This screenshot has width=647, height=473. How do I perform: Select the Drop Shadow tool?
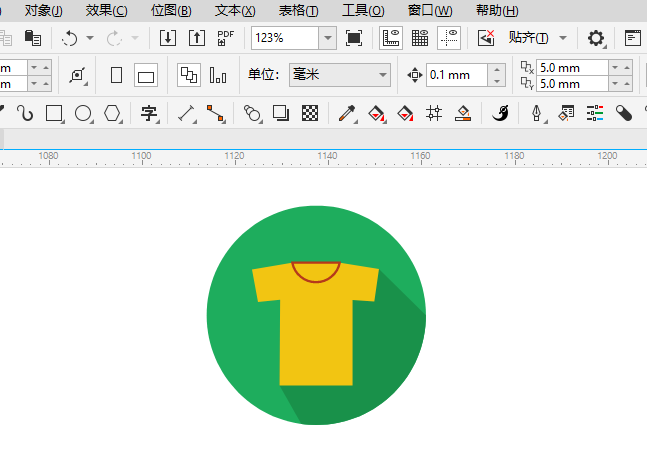tap(281, 113)
